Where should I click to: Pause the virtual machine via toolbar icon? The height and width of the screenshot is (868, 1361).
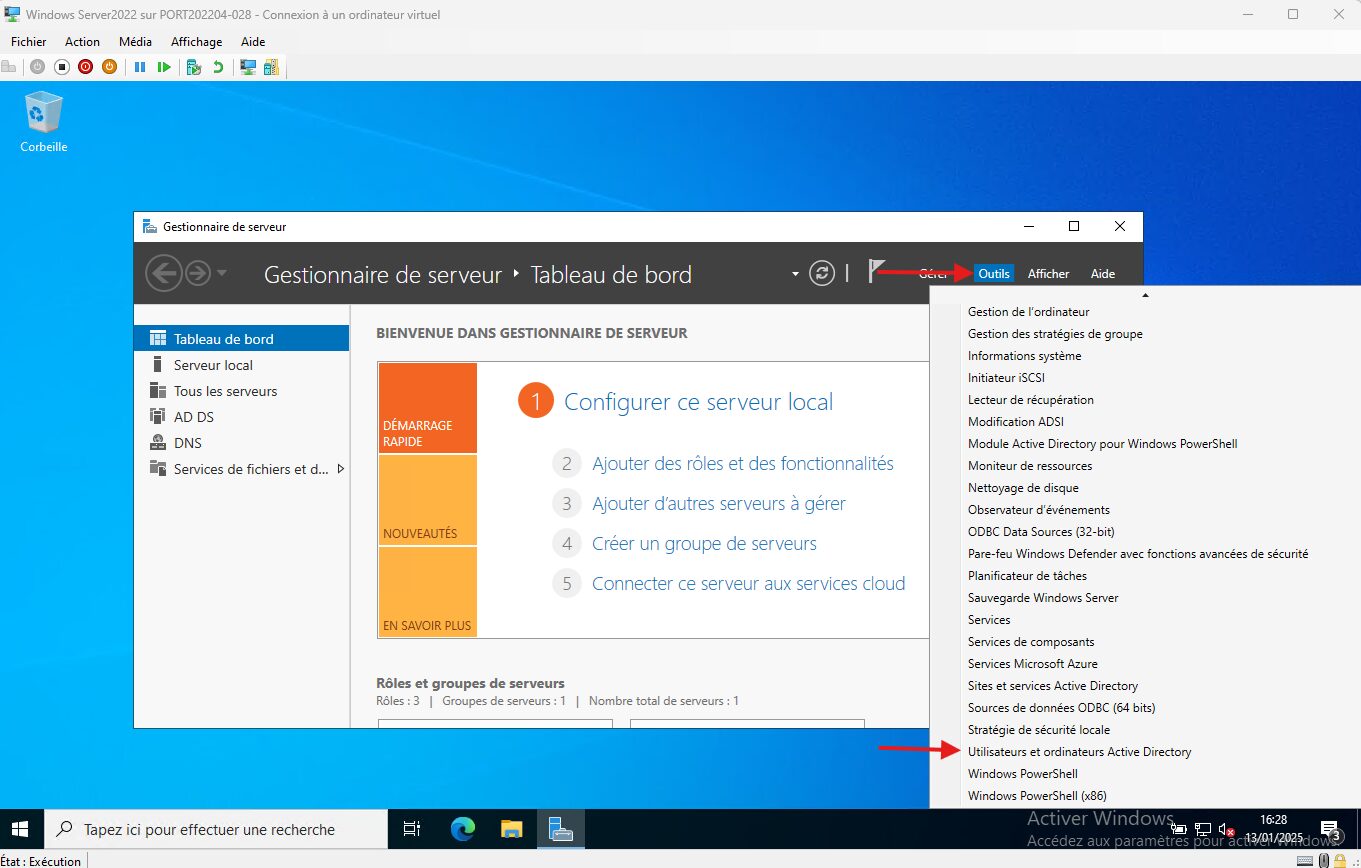tap(140, 67)
